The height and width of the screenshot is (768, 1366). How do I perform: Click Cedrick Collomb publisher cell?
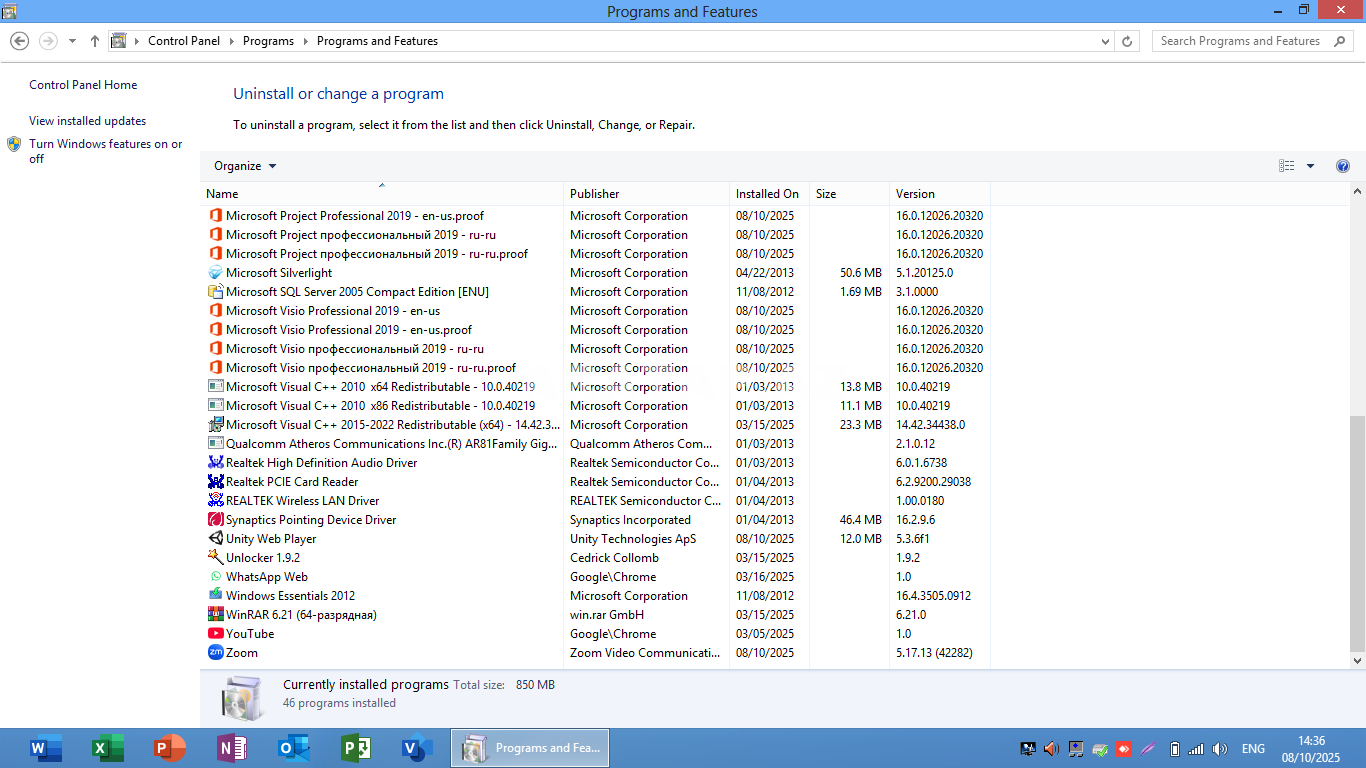pos(614,558)
